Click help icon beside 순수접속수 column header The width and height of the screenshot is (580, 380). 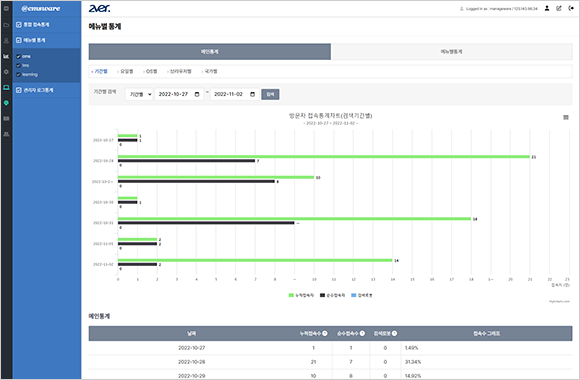[x=362, y=333]
